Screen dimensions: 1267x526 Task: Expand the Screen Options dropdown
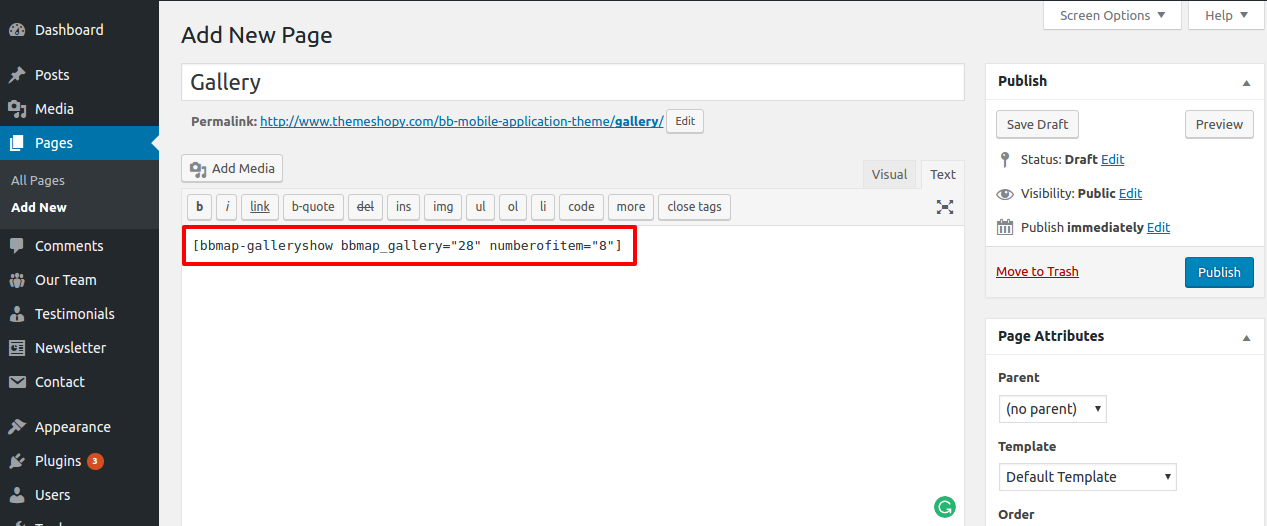1112,15
